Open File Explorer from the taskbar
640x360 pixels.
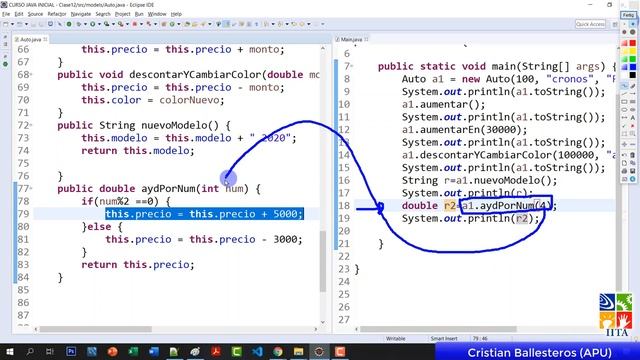pos(298,351)
